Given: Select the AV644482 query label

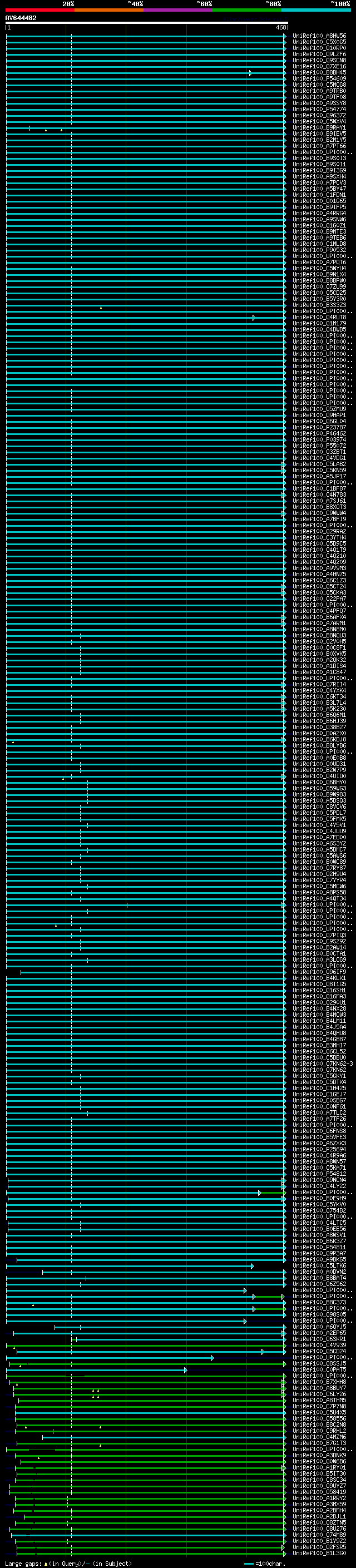Looking at the screenshot, I should coord(21,18).
